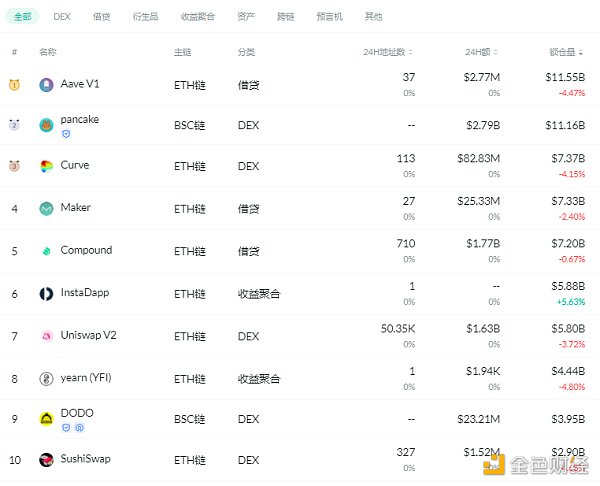The height and width of the screenshot is (486, 600).
Task: Sort by 24H额 column
Action: (x=481, y=52)
